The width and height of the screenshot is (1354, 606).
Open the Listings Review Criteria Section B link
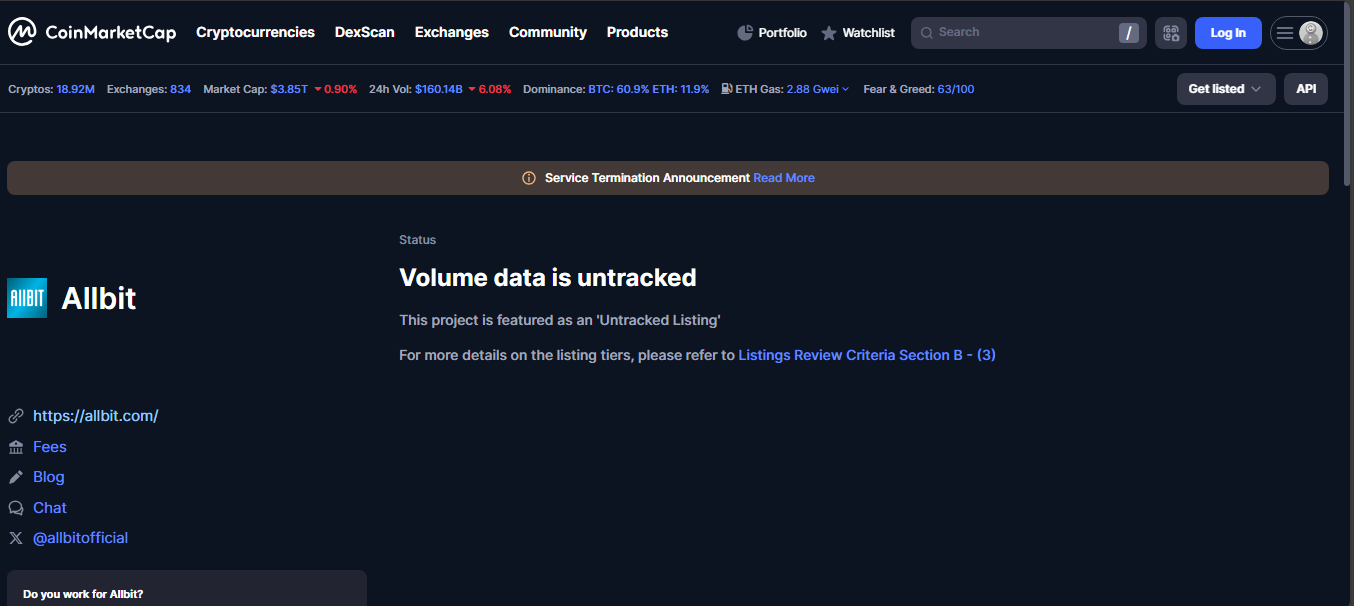(867, 355)
